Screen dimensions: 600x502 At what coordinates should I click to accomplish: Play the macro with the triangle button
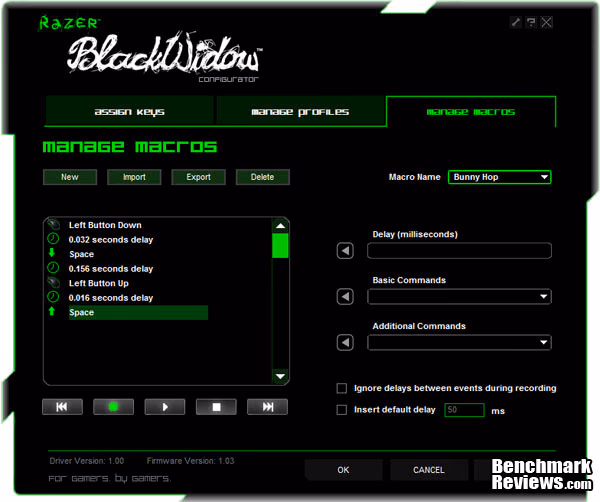click(165, 407)
